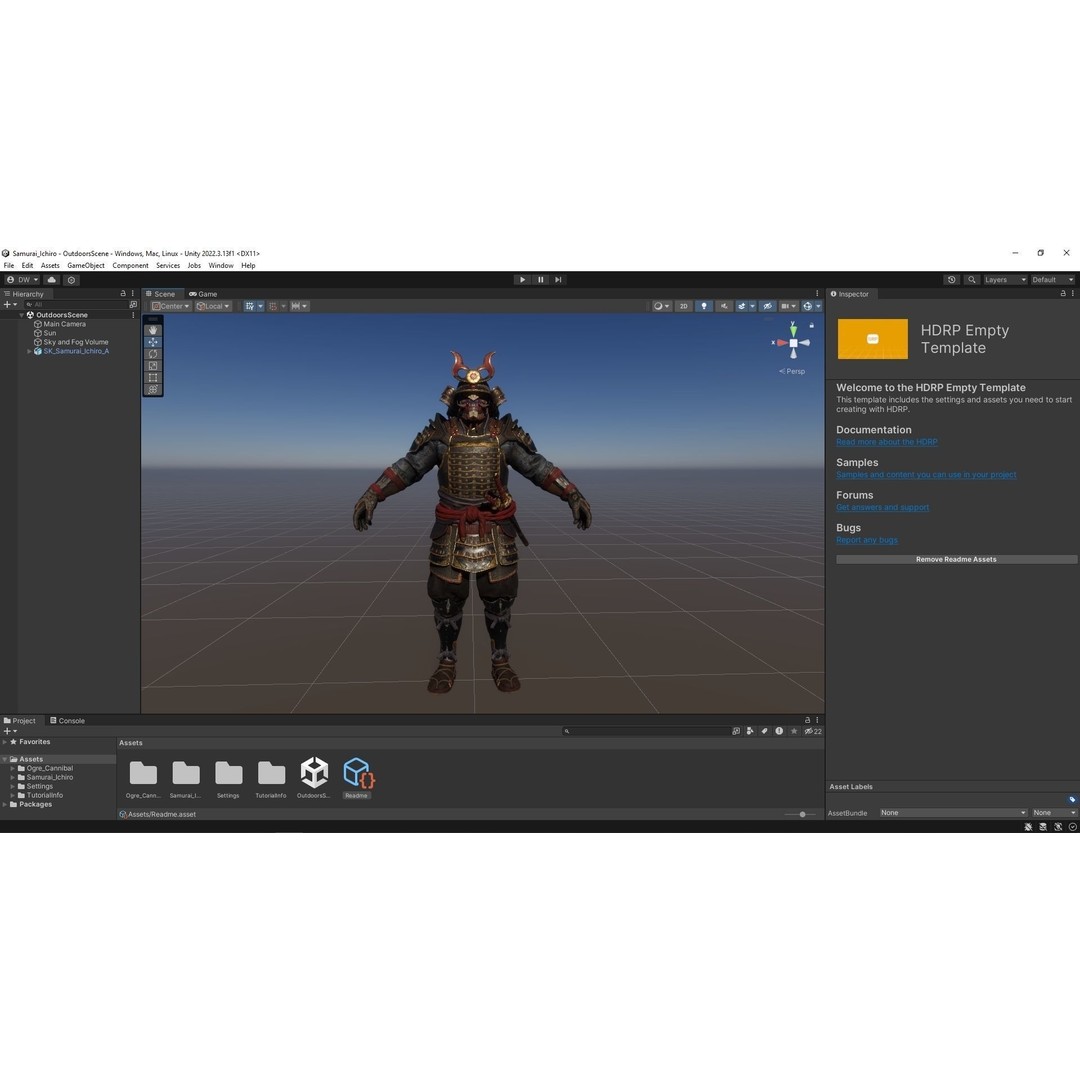
Task: Toggle hidden packages visibility (22)
Action: coord(813,731)
